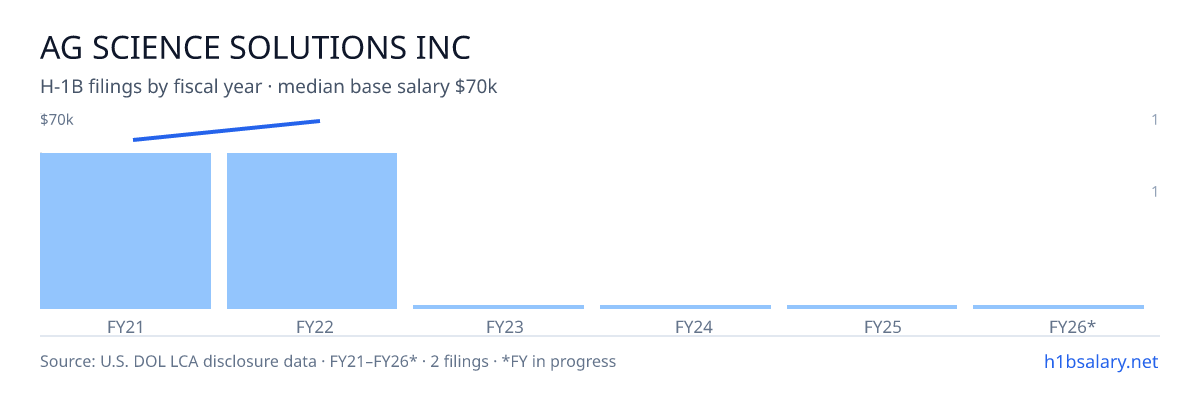Click the H-1B filings subtitle text
This screenshot has height=400, width=1200.
point(269,87)
